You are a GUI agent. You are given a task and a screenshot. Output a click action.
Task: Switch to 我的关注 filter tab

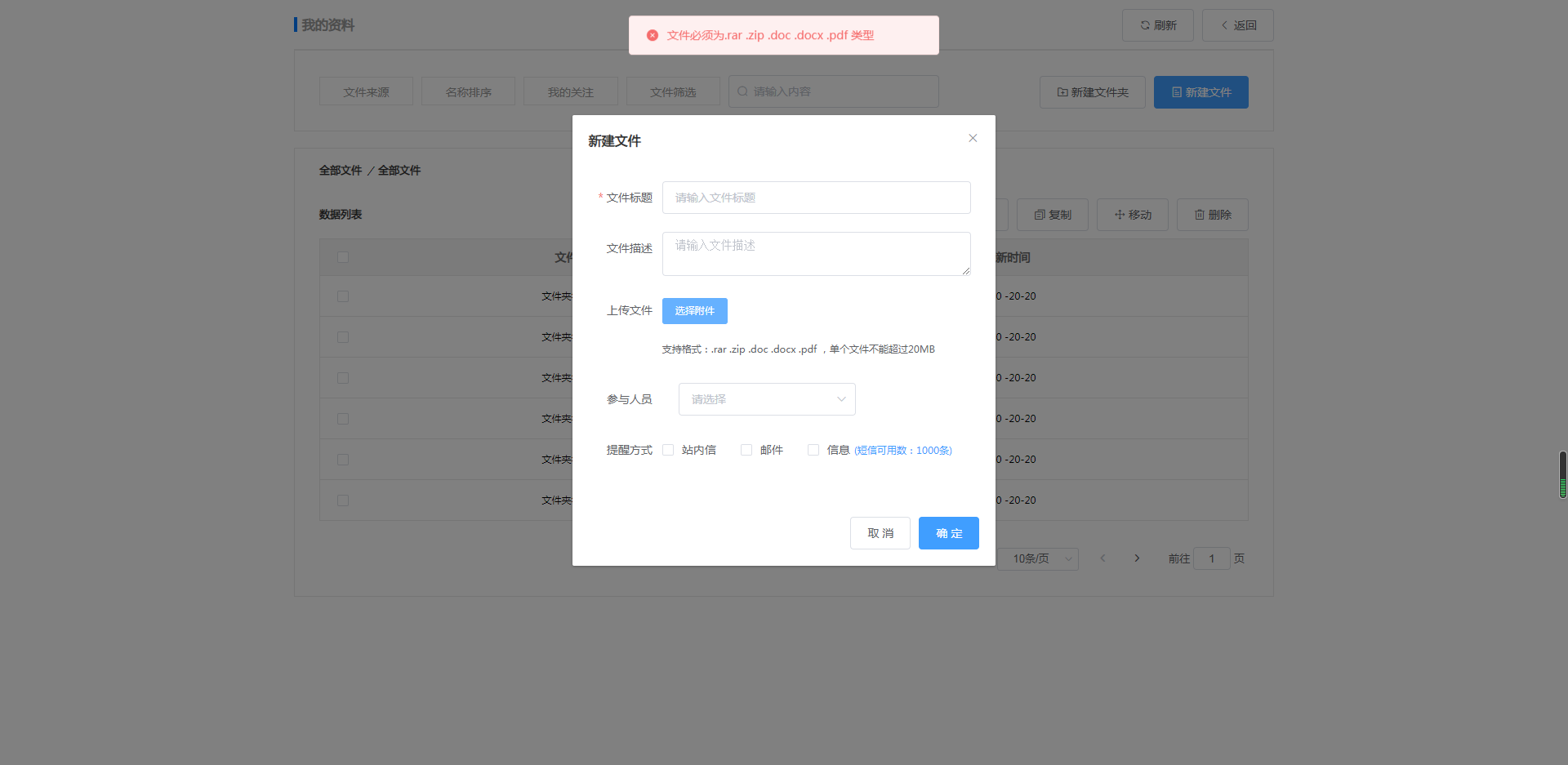(570, 91)
